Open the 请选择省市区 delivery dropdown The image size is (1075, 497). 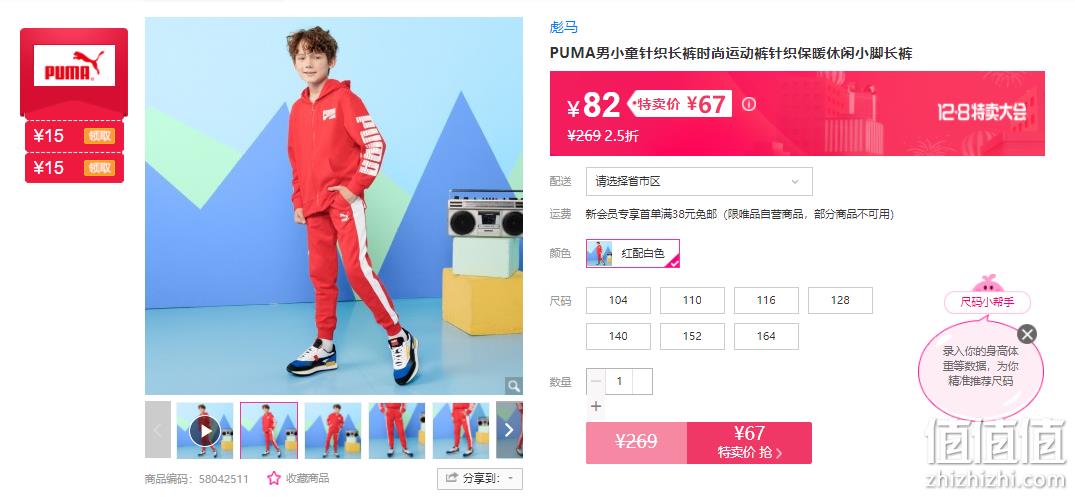699,182
